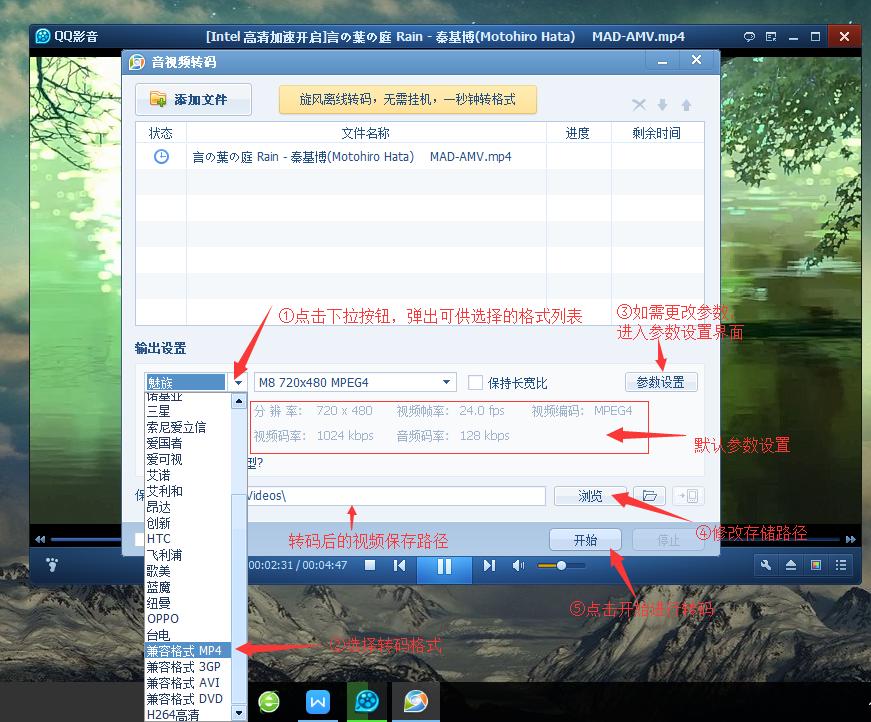Open the folder icon next to 浏览

pos(650,495)
